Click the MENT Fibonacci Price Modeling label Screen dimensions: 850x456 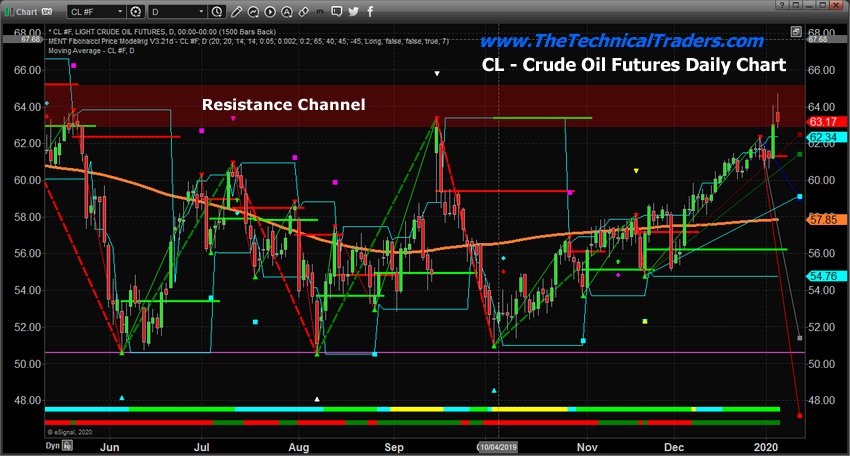pos(248,41)
